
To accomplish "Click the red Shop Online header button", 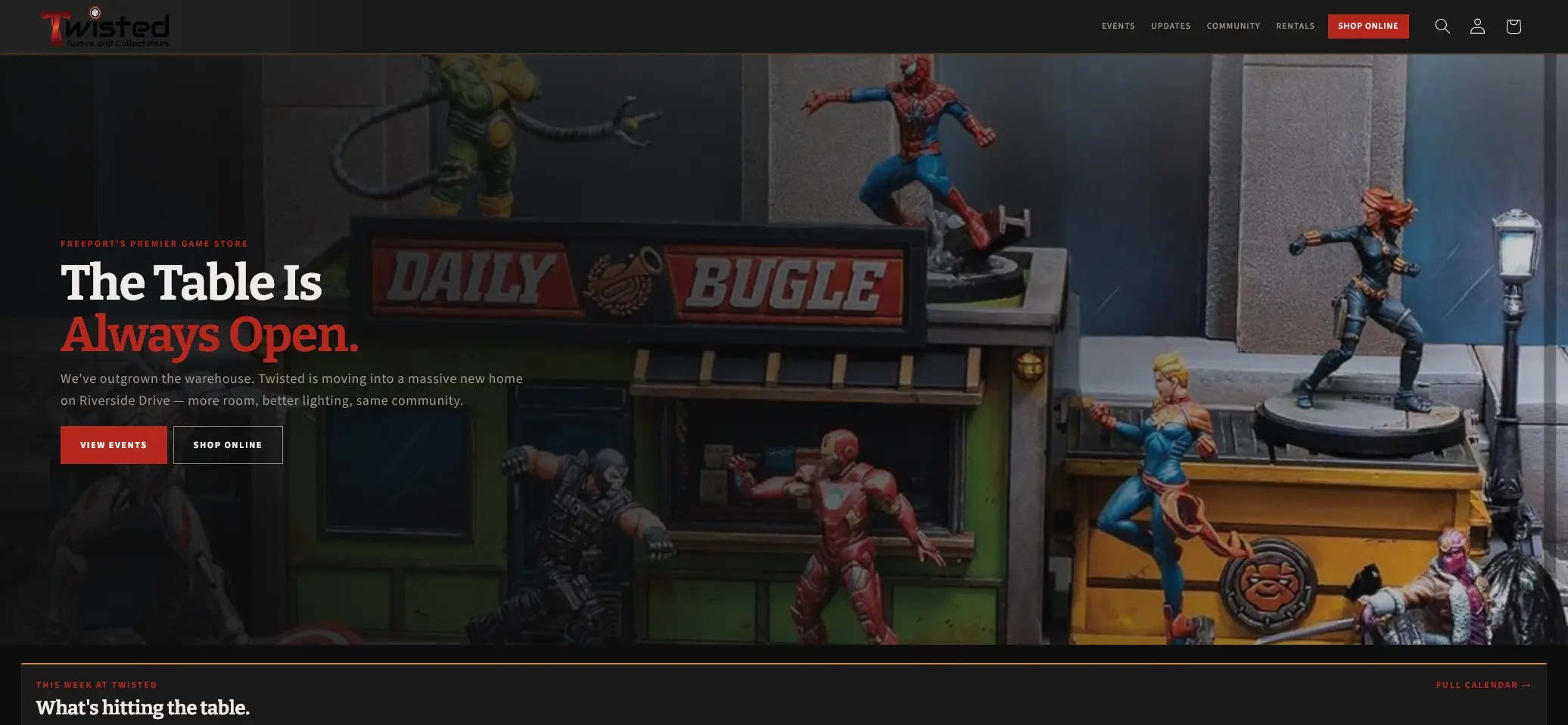I will [x=1367, y=26].
